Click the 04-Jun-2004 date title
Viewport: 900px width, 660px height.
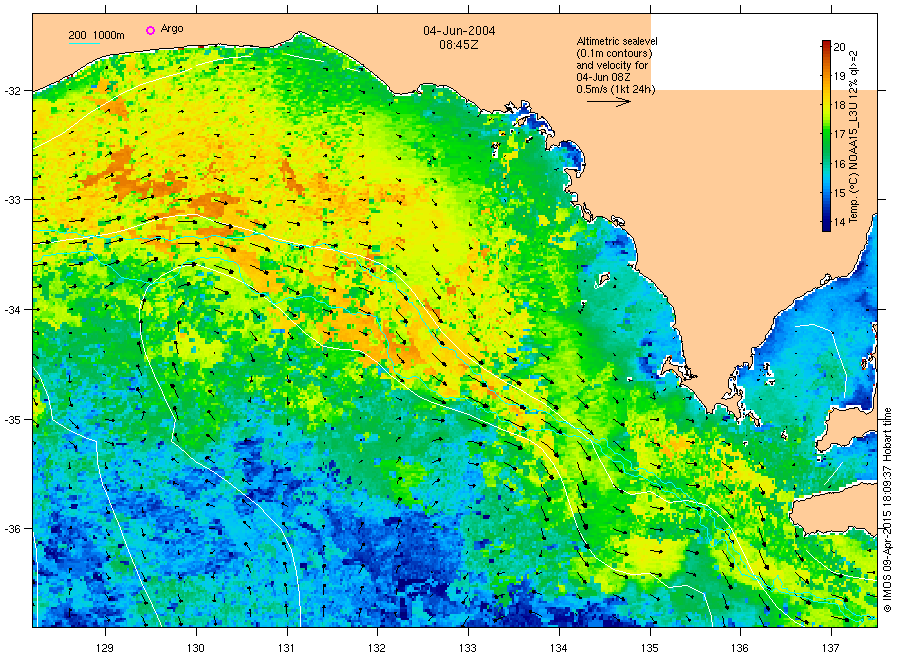coord(459,31)
